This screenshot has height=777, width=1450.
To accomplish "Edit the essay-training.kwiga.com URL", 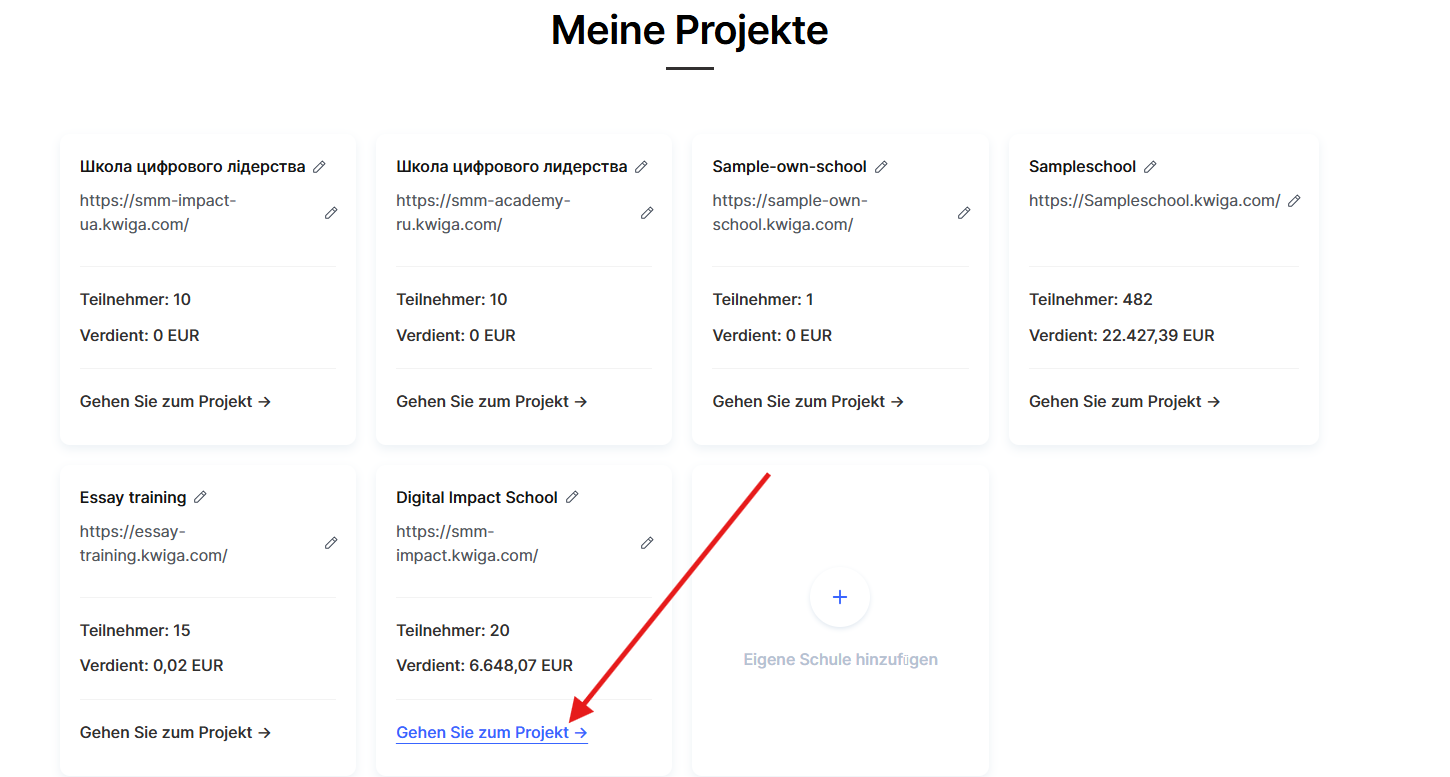I will pyautogui.click(x=331, y=543).
